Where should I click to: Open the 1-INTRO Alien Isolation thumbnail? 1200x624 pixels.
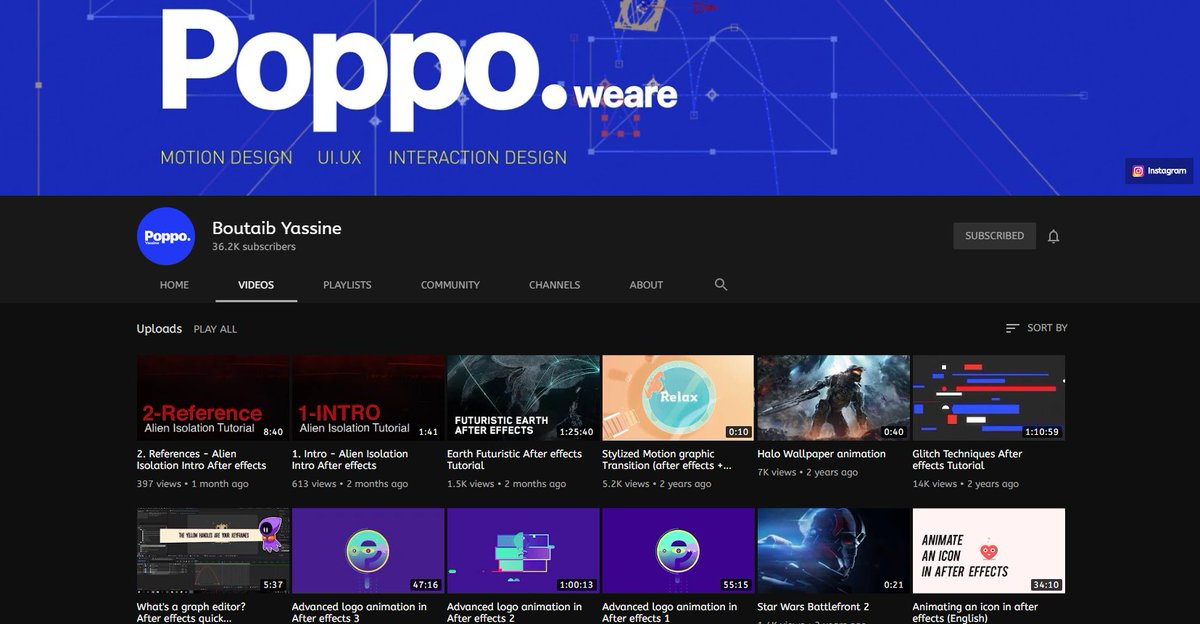coord(368,398)
